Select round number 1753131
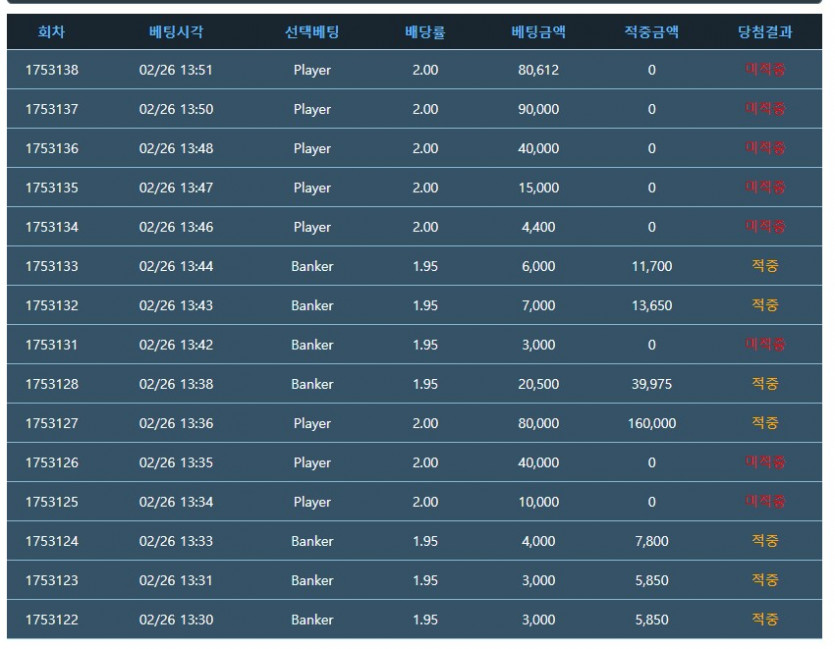Viewport: 835px width, 649px height. 52,345
